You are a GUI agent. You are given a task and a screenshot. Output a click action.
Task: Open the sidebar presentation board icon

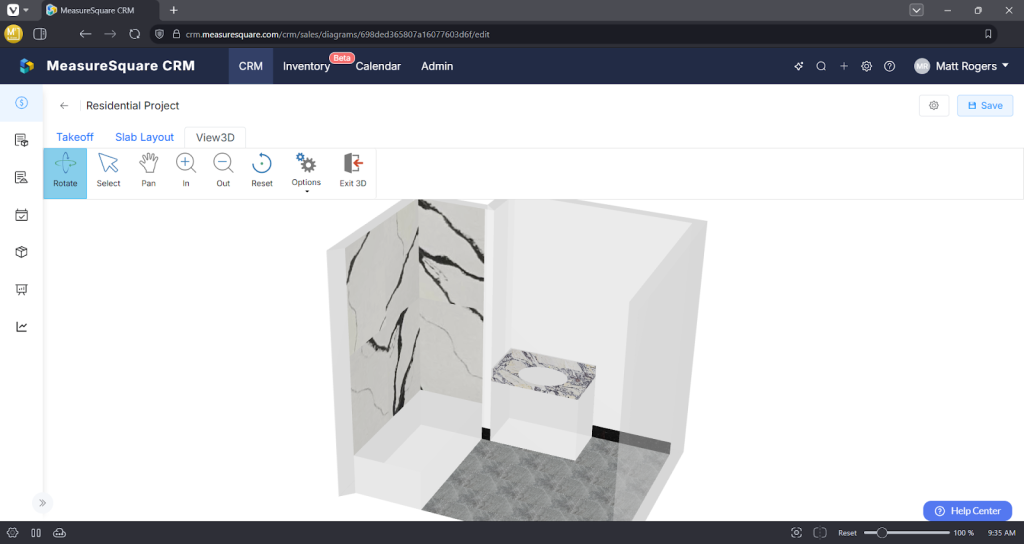click(x=22, y=289)
